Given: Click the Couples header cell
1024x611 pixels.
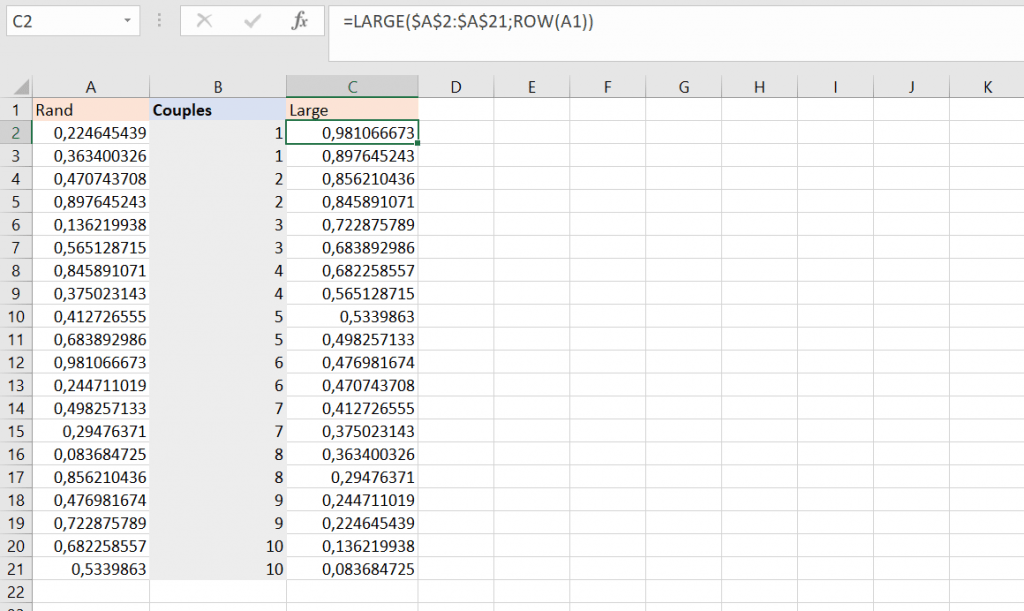Looking at the screenshot, I should [x=218, y=110].
